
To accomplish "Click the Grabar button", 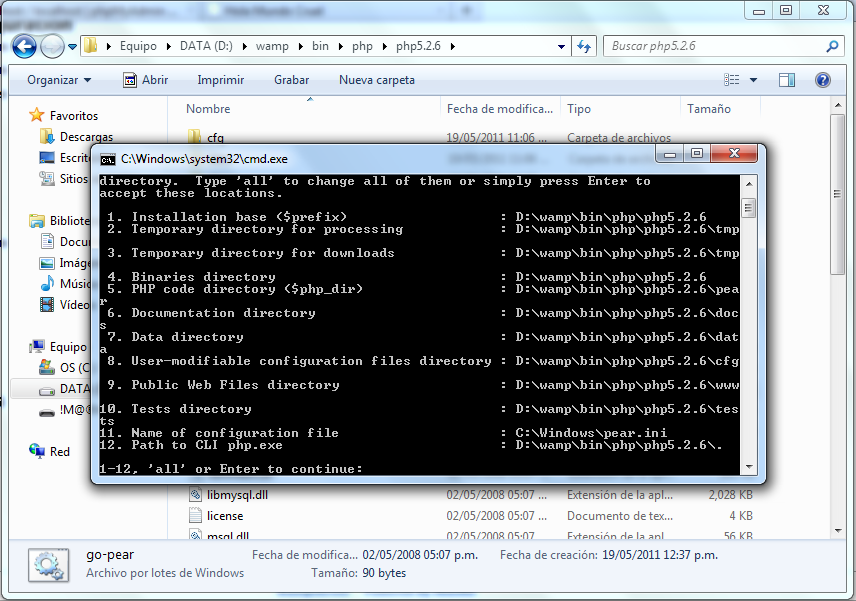I will 291,80.
